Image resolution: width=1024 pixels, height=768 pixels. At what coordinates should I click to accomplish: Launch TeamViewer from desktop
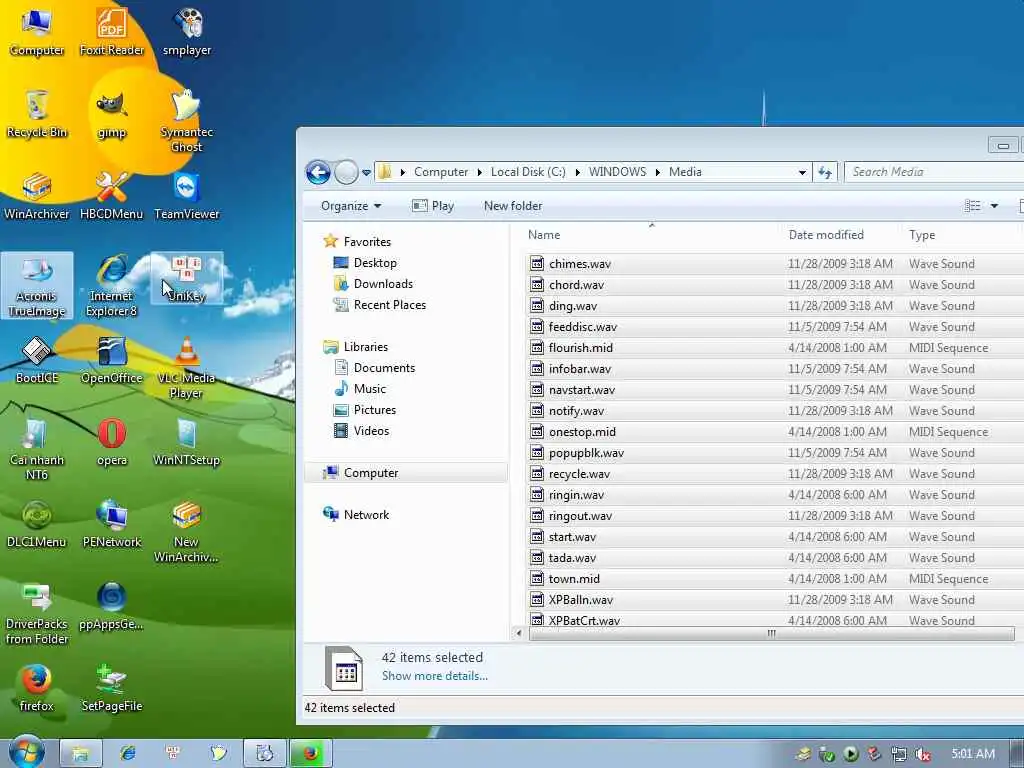pyautogui.click(x=187, y=195)
